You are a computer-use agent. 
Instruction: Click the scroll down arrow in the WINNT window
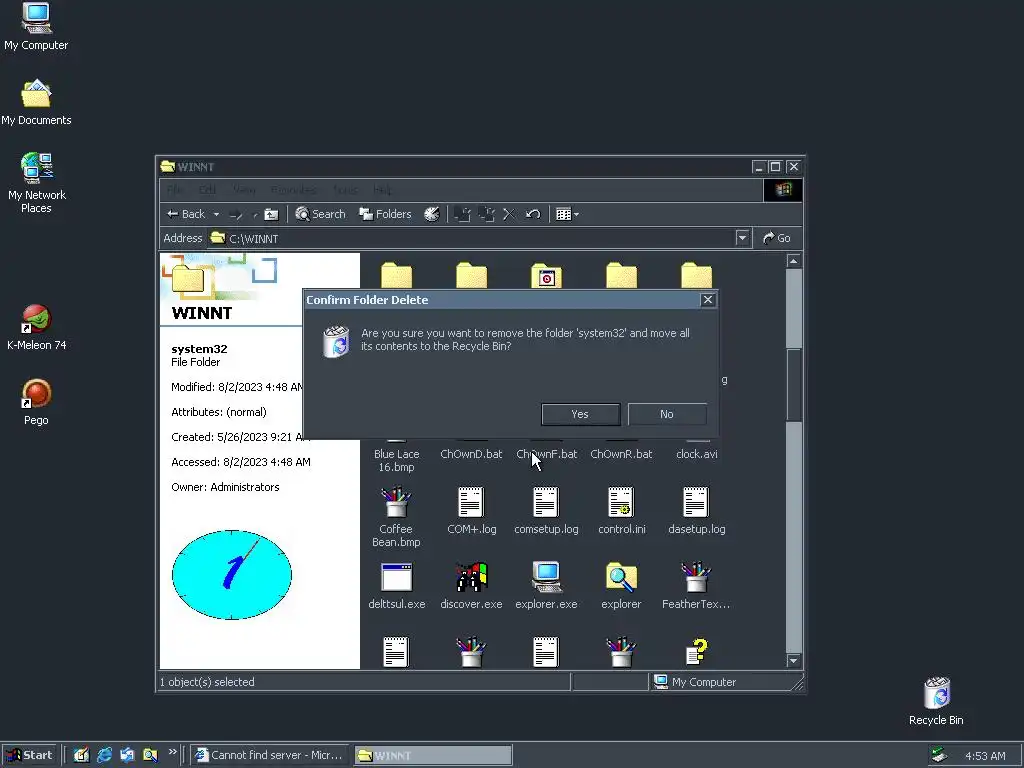coord(793,661)
